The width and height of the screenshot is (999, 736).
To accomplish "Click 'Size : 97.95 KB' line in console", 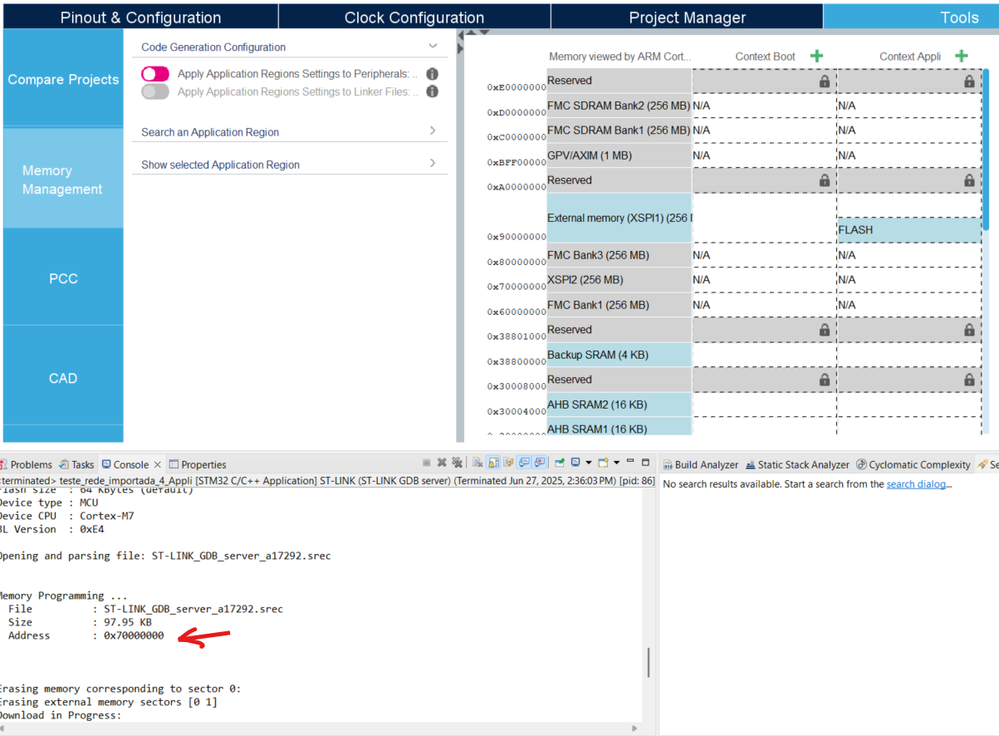I will pos(80,622).
